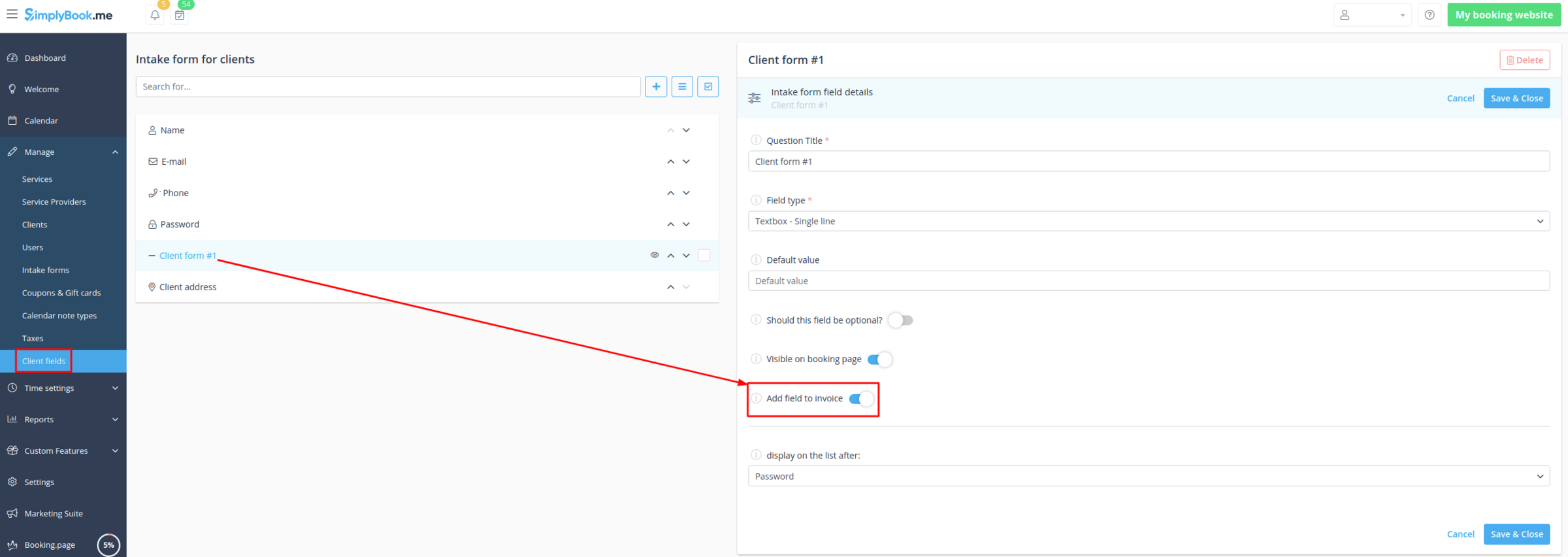
Task: Click the notifications bell icon
Action: [155, 15]
